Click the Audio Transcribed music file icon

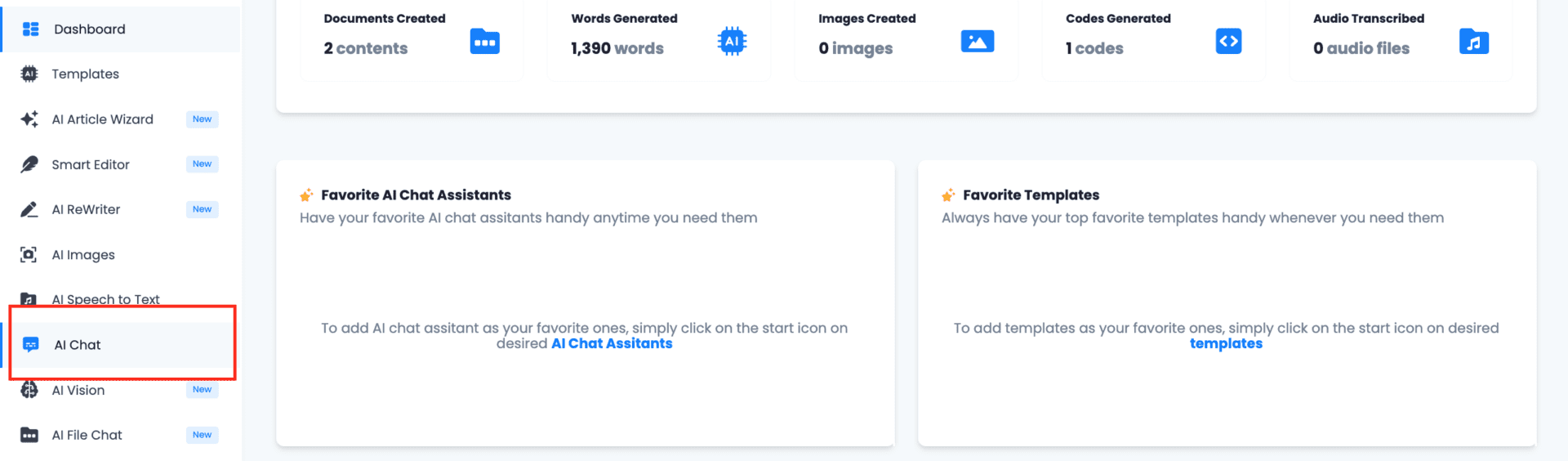[x=1474, y=42]
